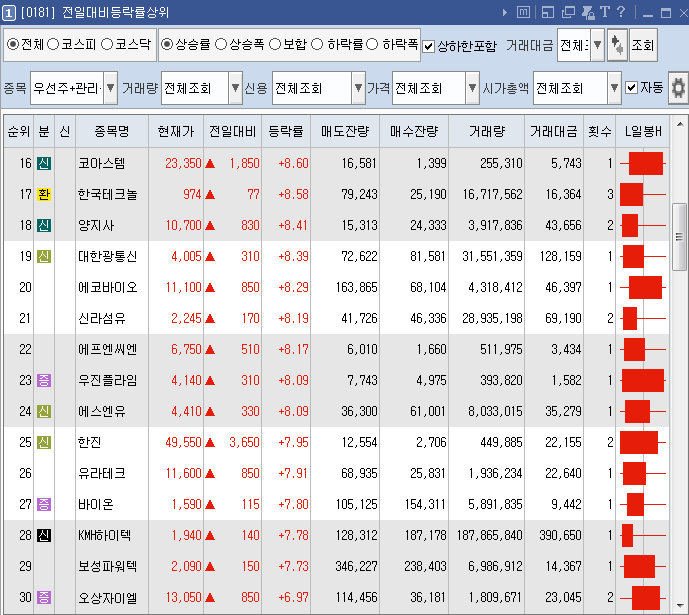This screenshot has width=689, height=615.
Task: Click the 대한광통신 price 4,005
Action: tap(186, 256)
